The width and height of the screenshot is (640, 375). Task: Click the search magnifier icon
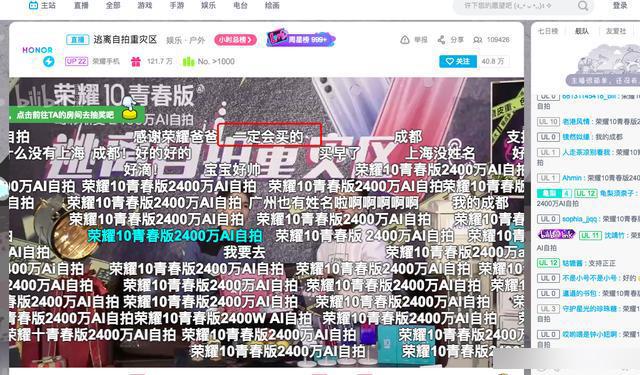click(x=583, y=6)
